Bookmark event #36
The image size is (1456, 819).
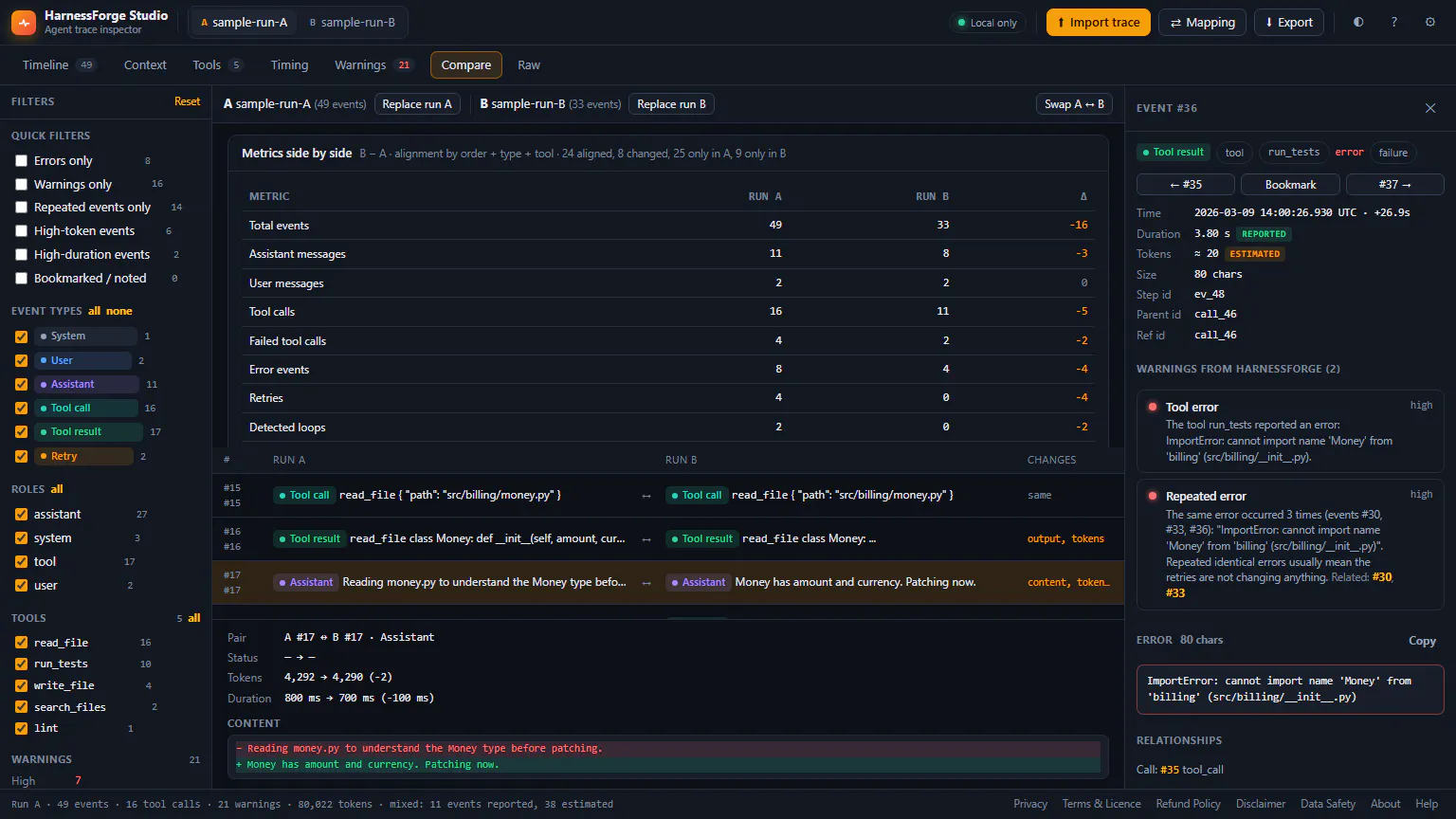[1290, 185]
